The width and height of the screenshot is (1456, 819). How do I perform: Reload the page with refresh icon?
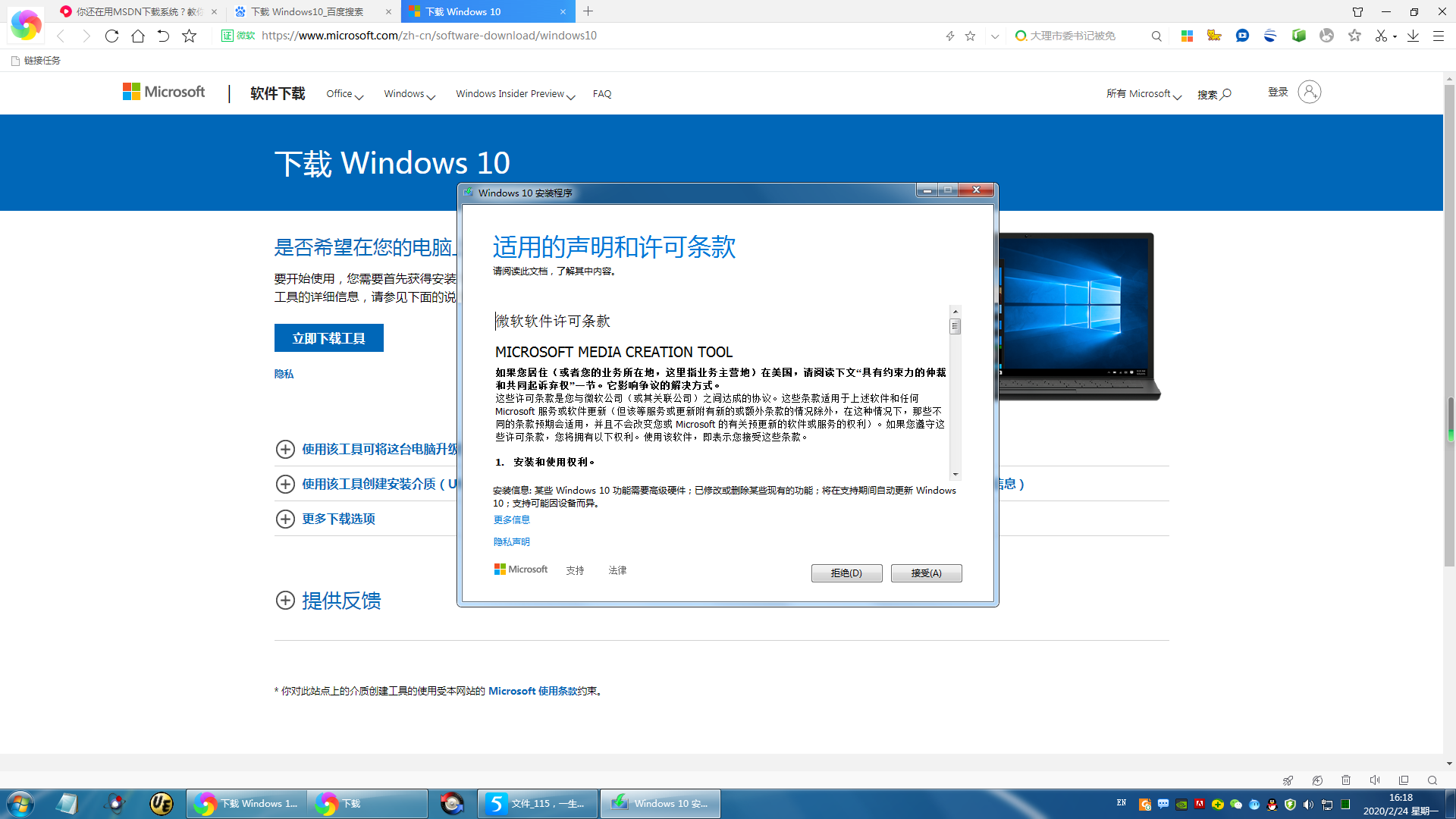(111, 36)
